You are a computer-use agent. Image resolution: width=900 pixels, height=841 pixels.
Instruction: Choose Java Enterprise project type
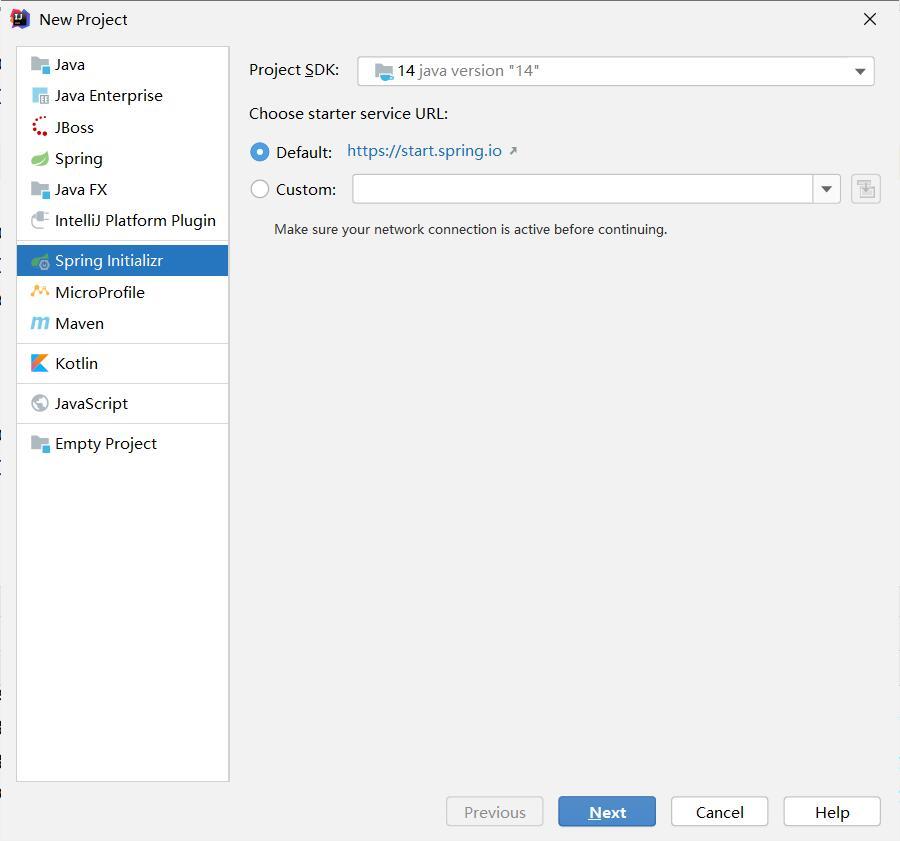pos(122,96)
